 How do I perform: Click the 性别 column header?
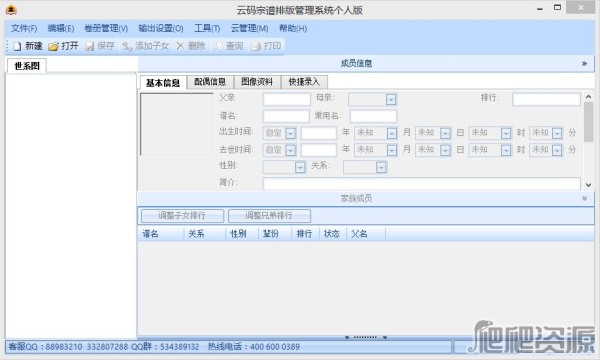(x=242, y=234)
